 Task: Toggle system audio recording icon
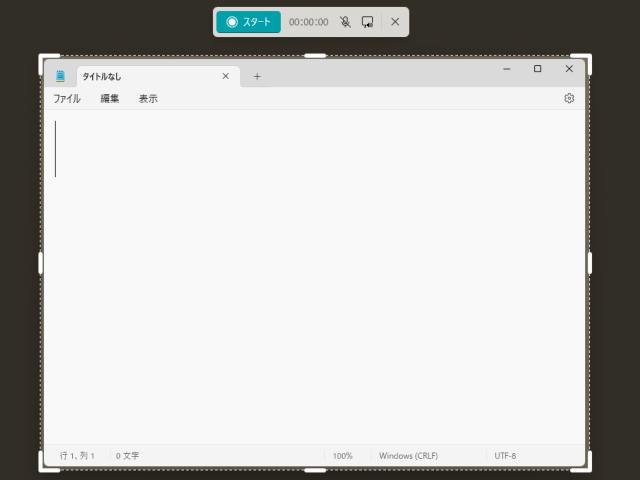click(x=367, y=22)
